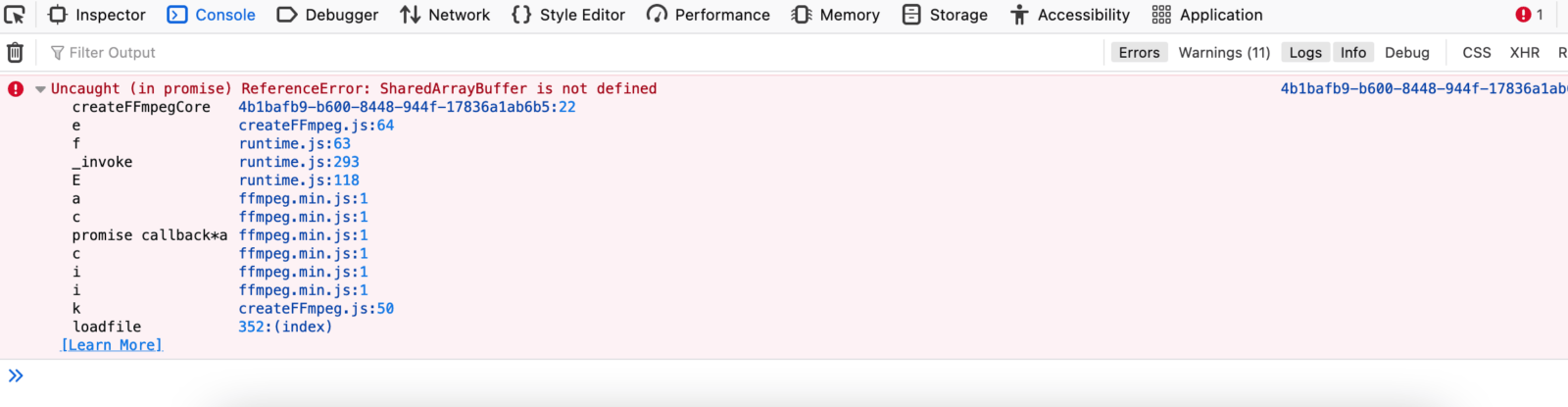This screenshot has width=1568, height=407.
Task: Toggle the Logs filter
Action: (x=1304, y=53)
